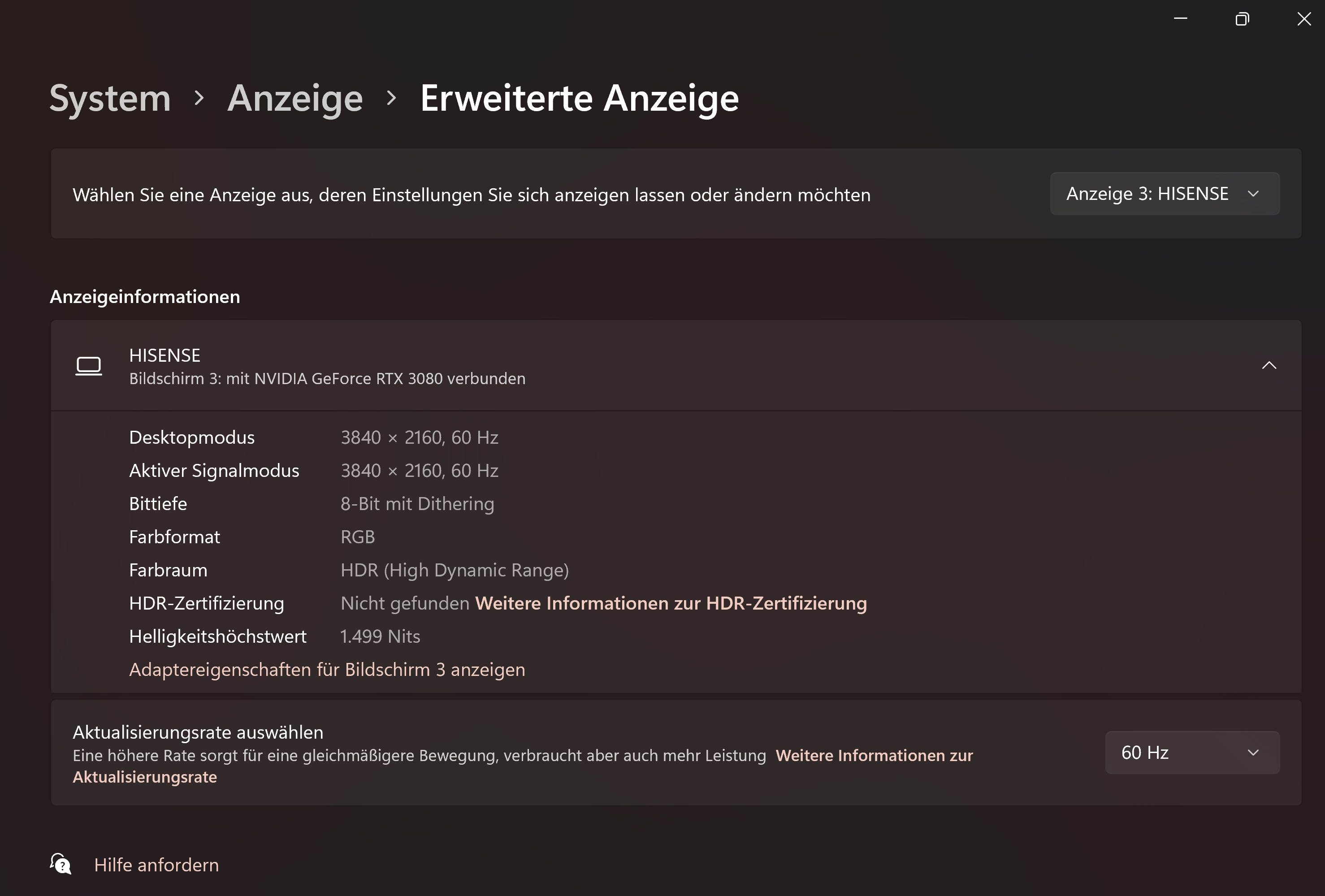Click the Erweiterte Anzeige page title
The width and height of the screenshot is (1325, 896).
pyautogui.click(x=579, y=98)
